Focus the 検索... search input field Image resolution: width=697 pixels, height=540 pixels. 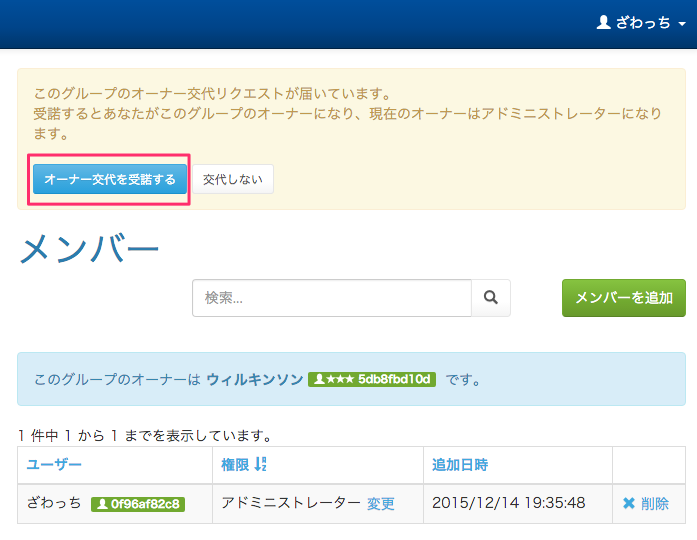click(x=331, y=297)
